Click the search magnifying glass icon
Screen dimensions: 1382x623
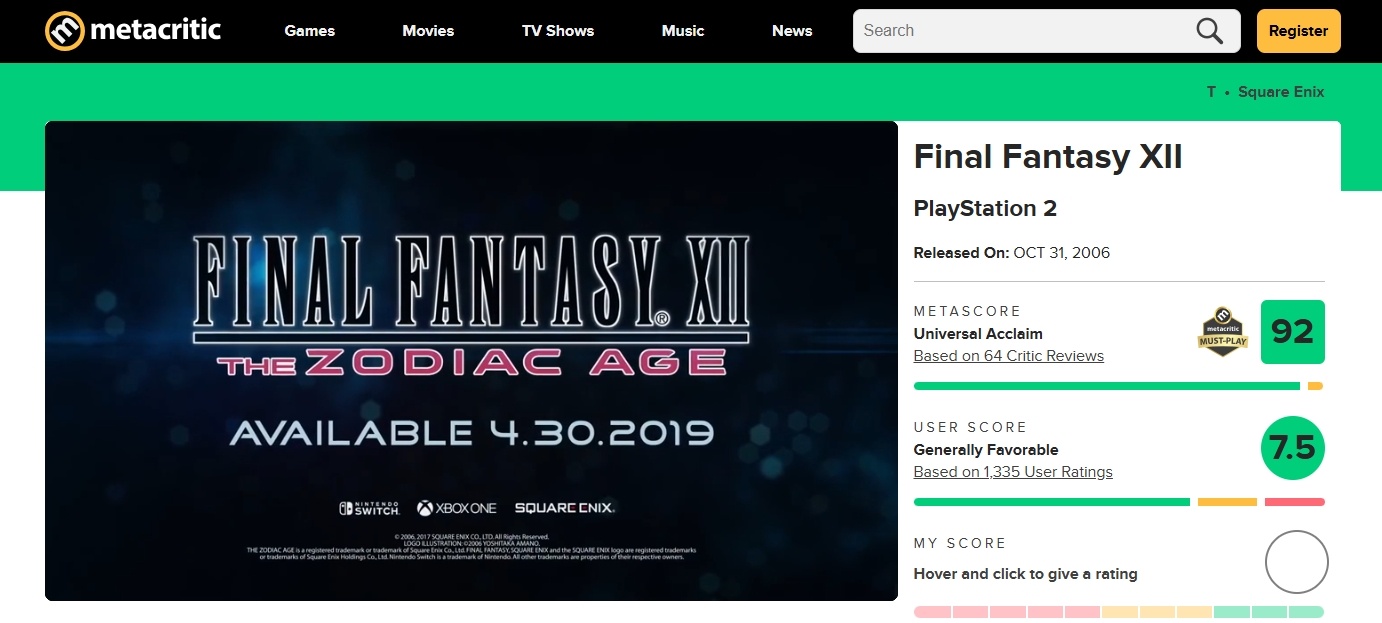(x=1209, y=30)
